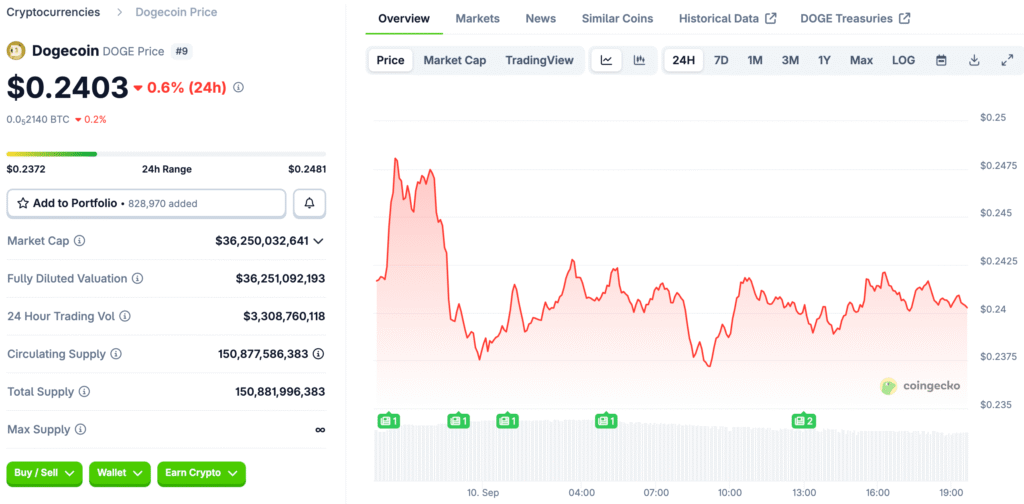Click the price alert bell icon
The height and width of the screenshot is (504, 1024).
[310, 203]
